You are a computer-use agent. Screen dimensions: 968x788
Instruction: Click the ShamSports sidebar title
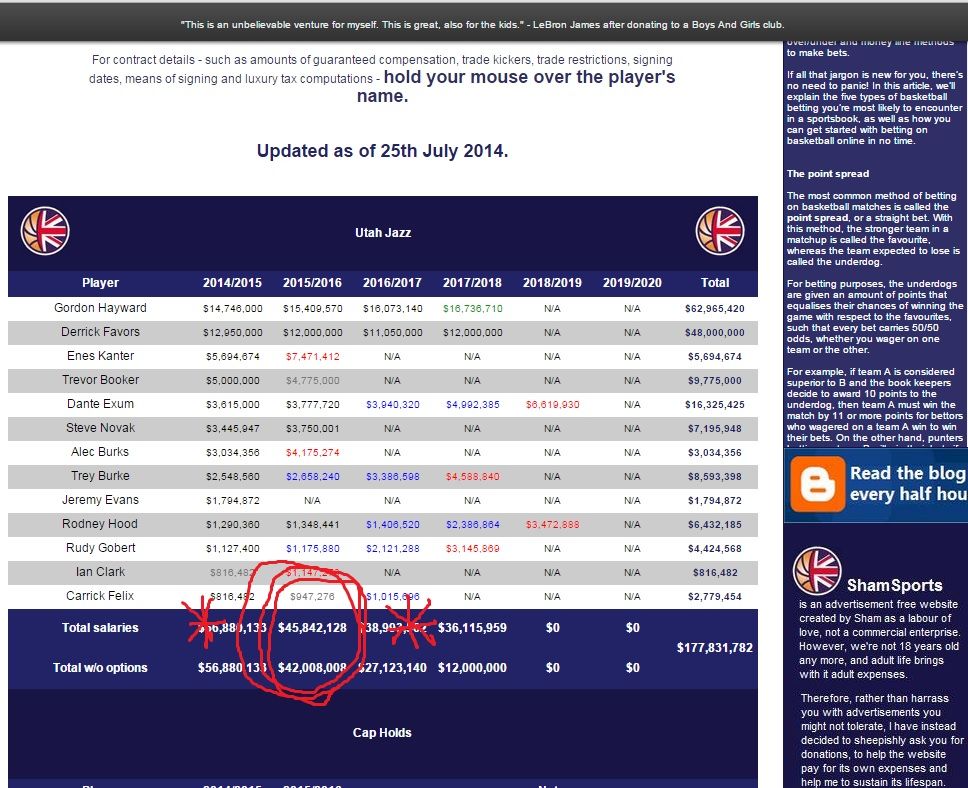point(895,585)
